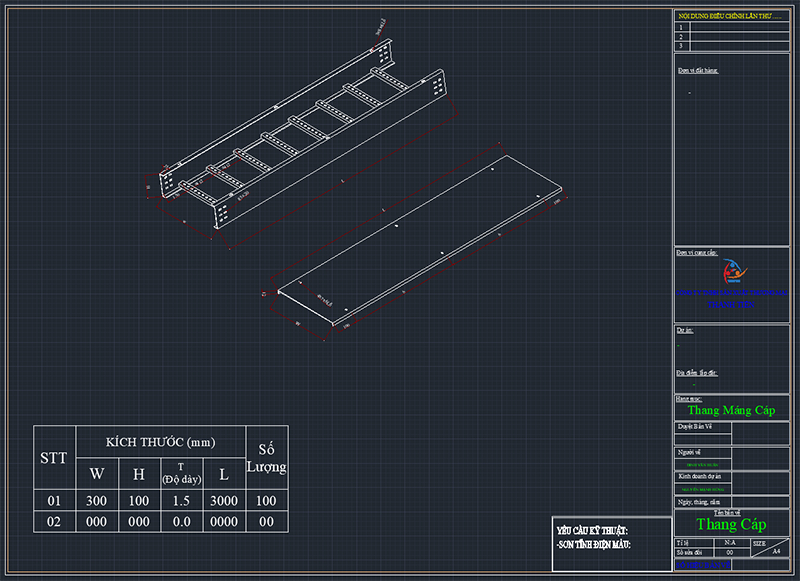Click the A4 size box
The height and width of the screenshot is (581, 800).
click(x=777, y=551)
